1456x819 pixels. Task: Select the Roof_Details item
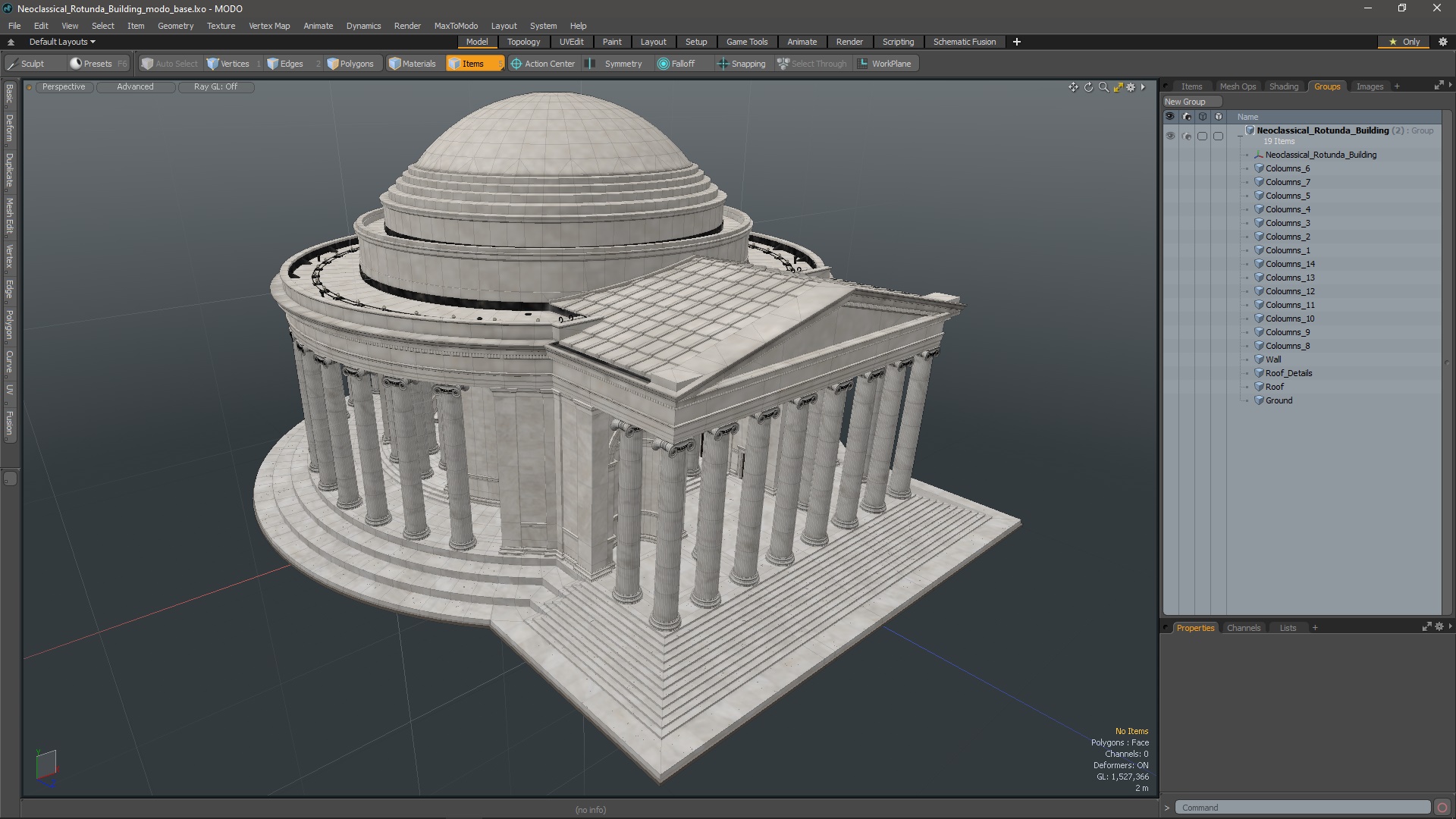tap(1288, 373)
